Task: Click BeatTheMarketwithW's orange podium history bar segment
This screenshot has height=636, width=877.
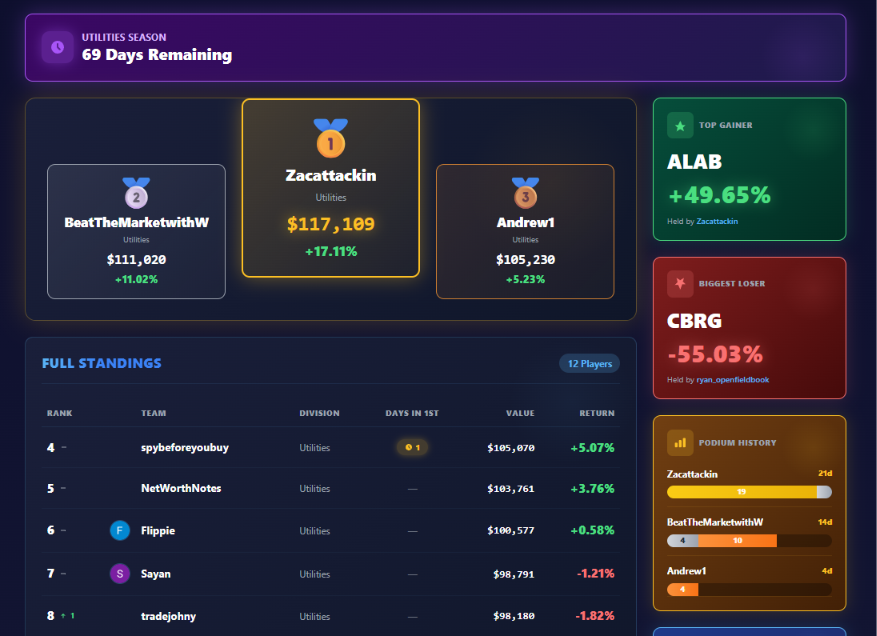Action: point(737,540)
